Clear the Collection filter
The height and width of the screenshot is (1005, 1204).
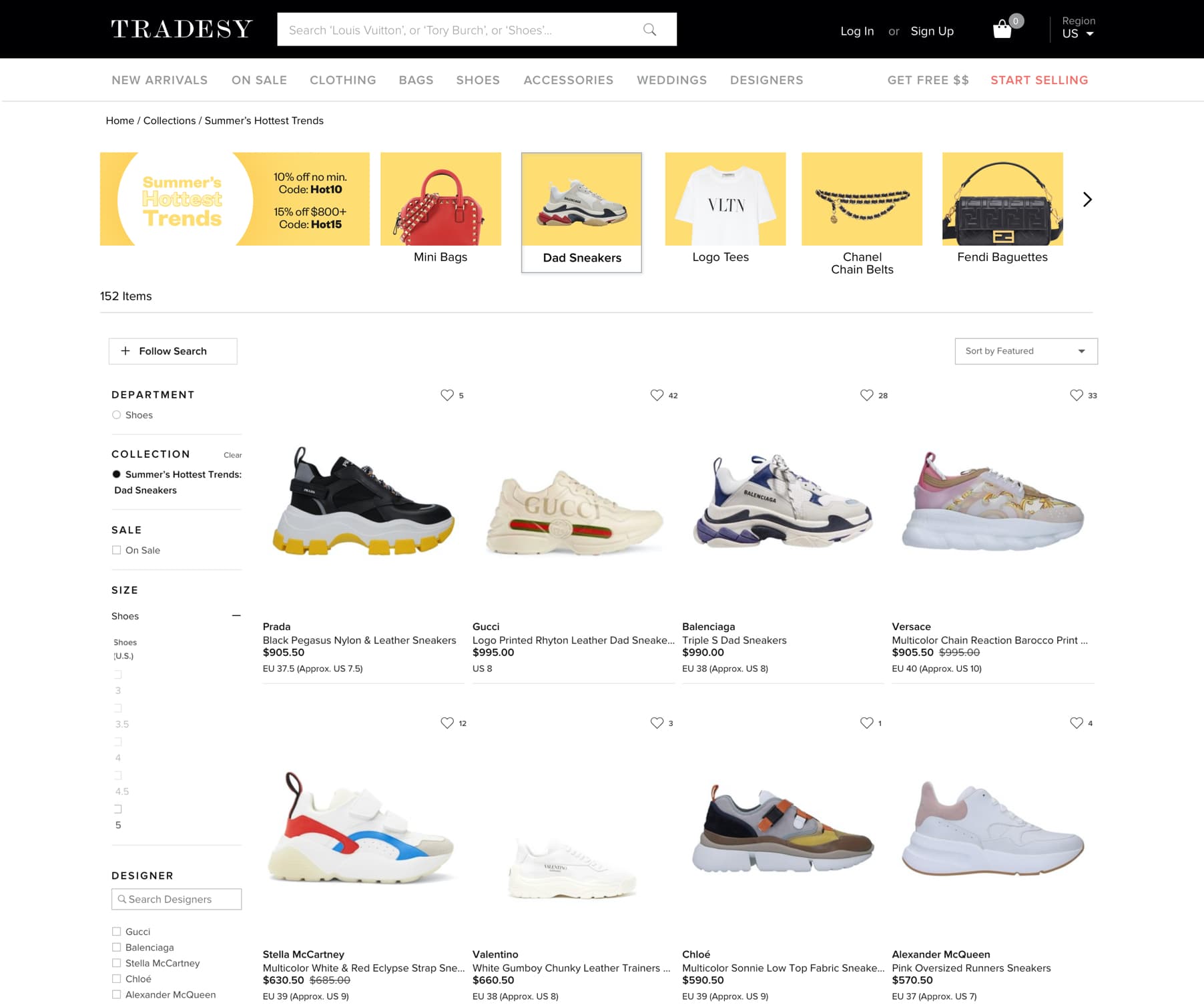tap(232, 455)
